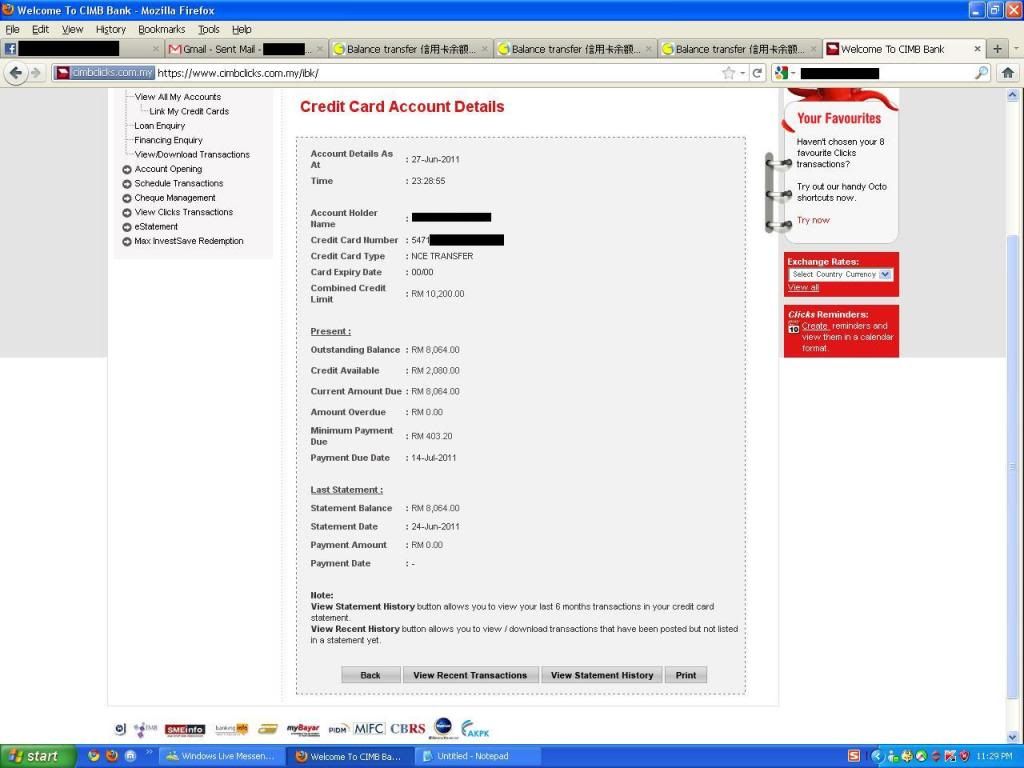Click the 'Try now' link
The width and height of the screenshot is (1024, 768).
813,220
